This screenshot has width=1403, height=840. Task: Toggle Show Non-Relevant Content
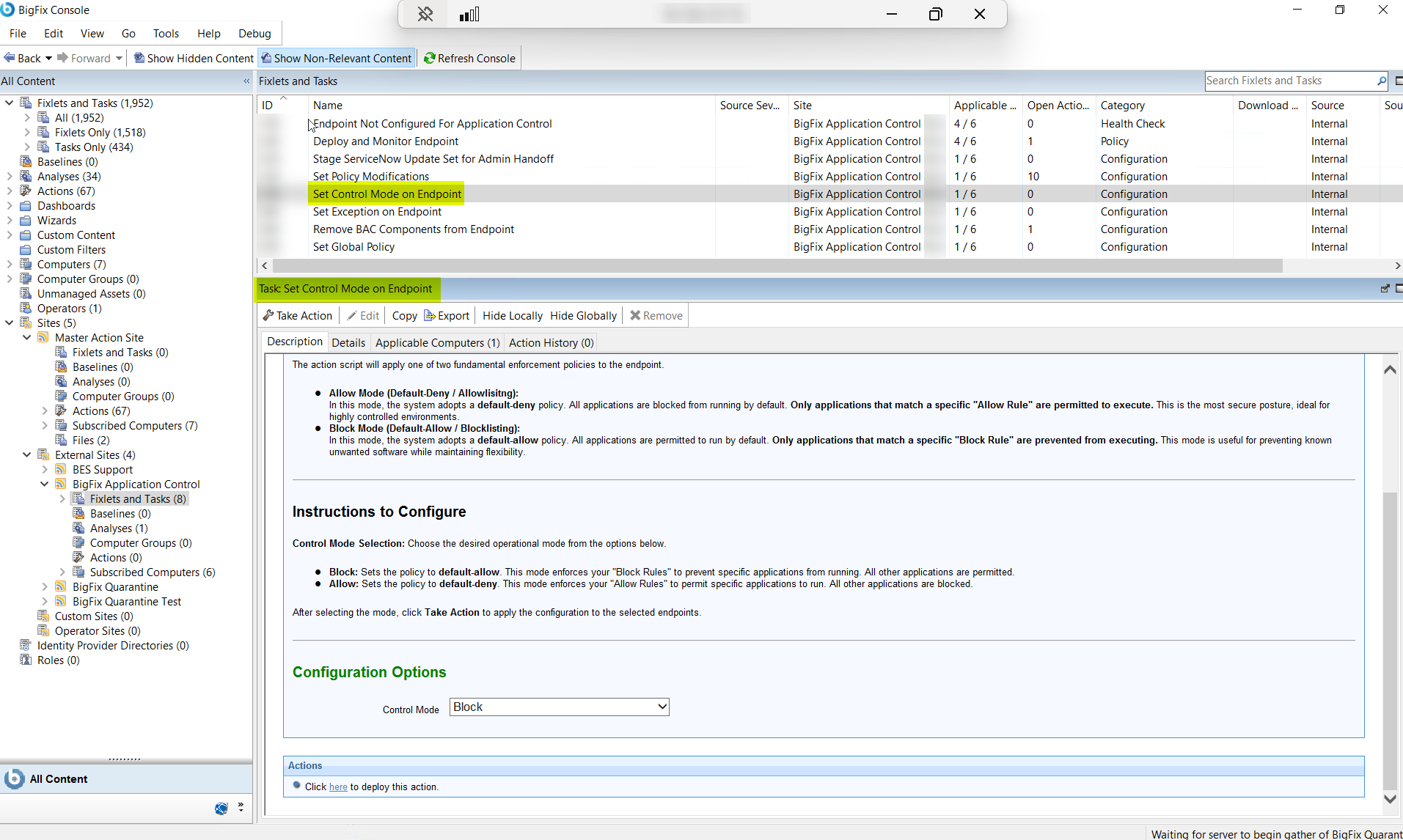pyautogui.click(x=337, y=58)
